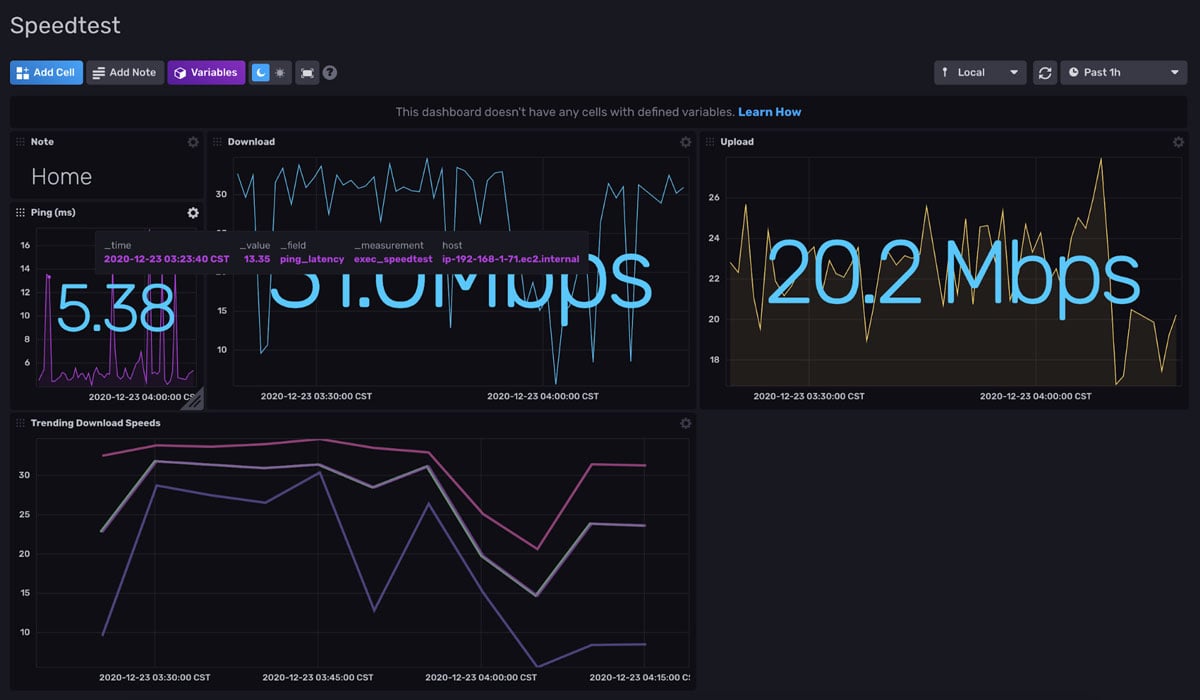The width and height of the screenshot is (1200, 700).
Task: Refresh dashboard data with the refresh icon
Action: (x=1043, y=72)
